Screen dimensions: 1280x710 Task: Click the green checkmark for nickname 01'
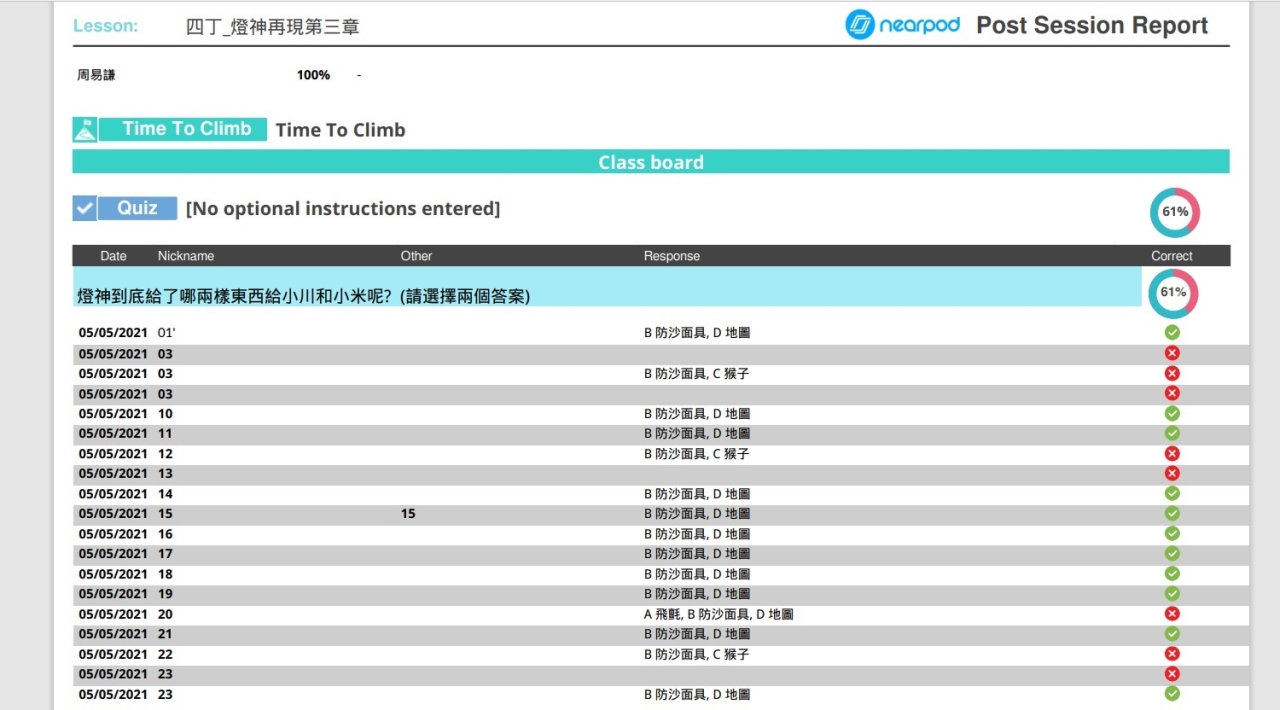pyautogui.click(x=1172, y=332)
